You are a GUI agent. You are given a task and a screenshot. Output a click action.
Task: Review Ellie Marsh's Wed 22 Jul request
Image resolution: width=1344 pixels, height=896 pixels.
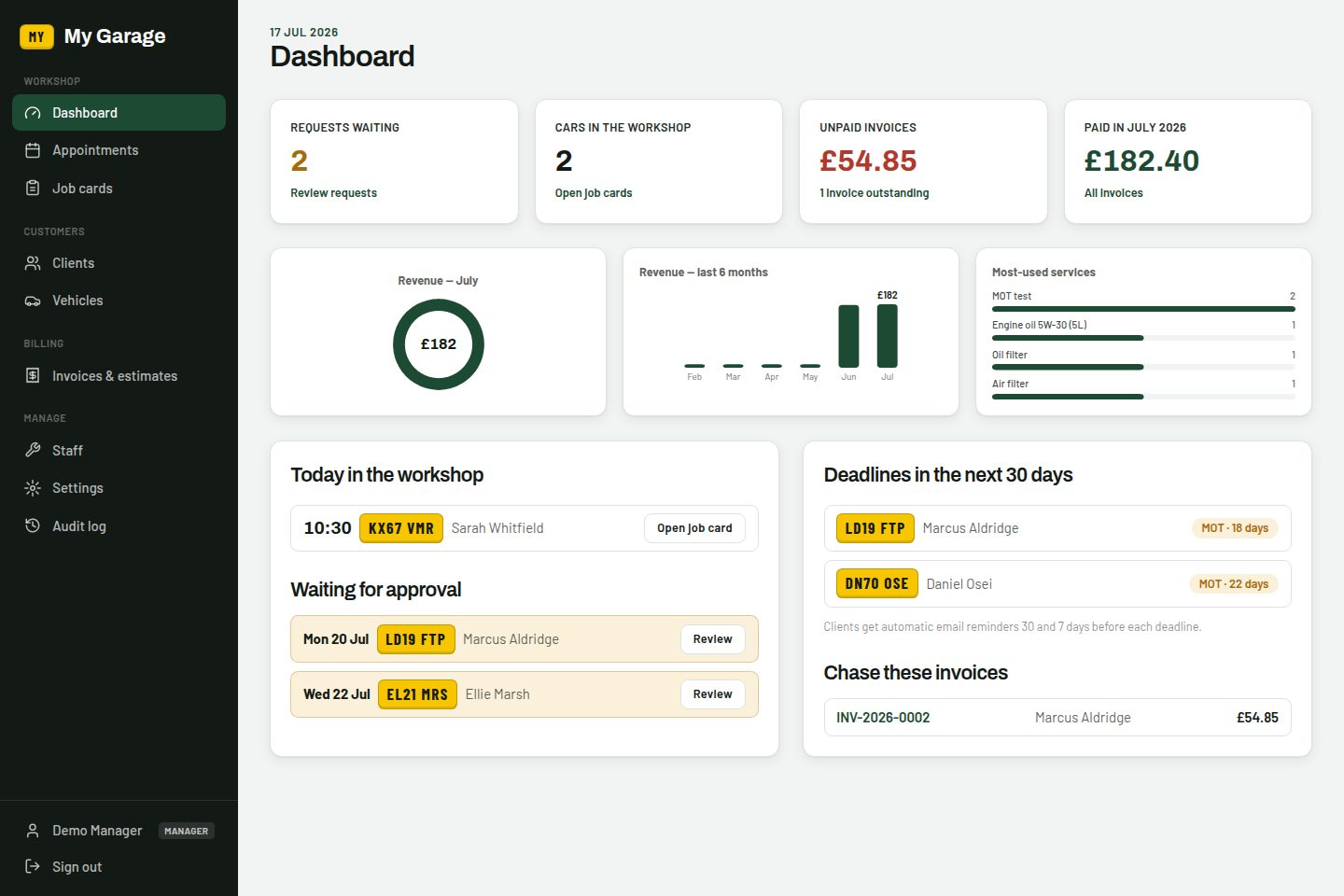click(712, 694)
